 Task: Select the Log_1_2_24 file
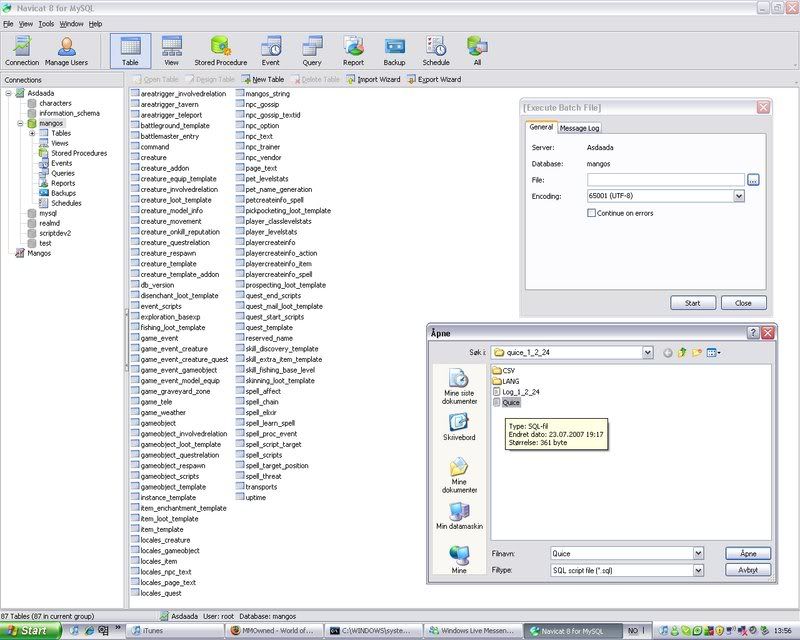click(516, 392)
